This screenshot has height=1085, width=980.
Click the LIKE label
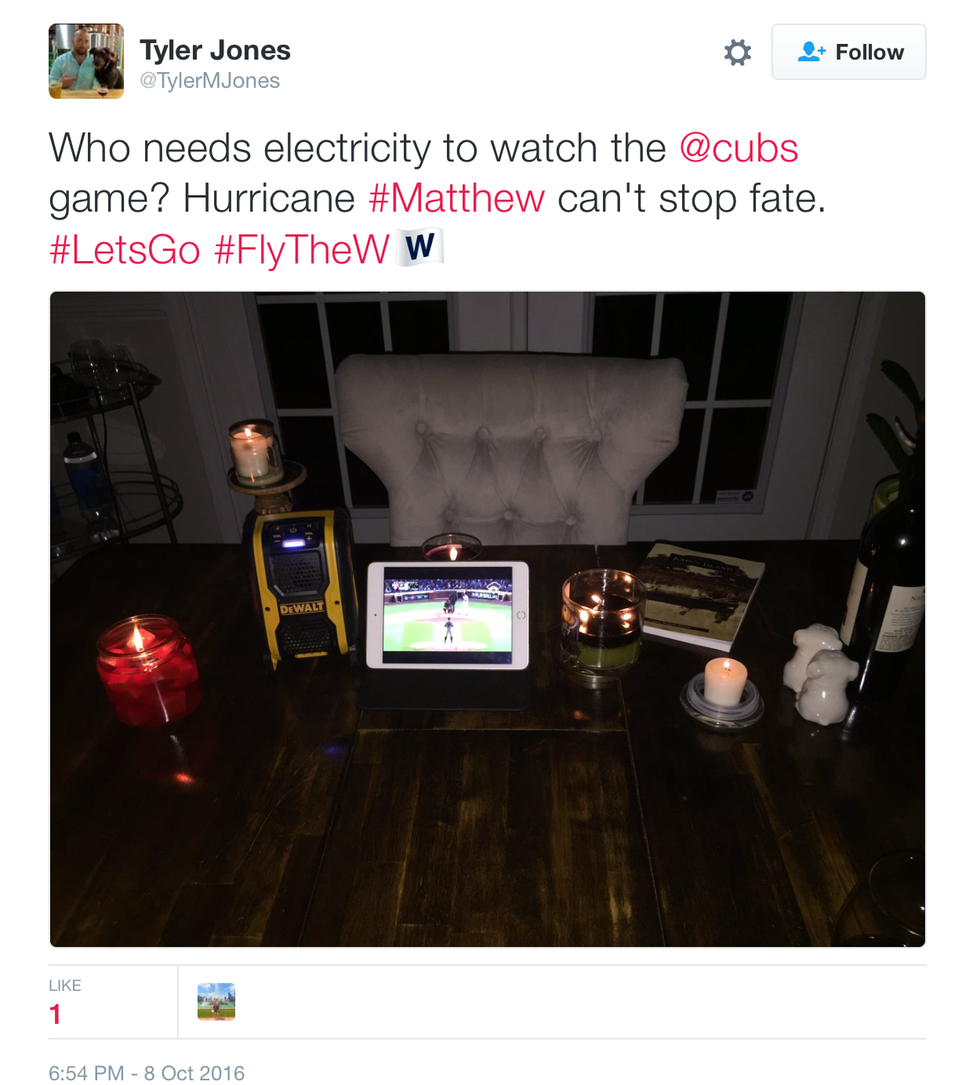click(x=65, y=985)
